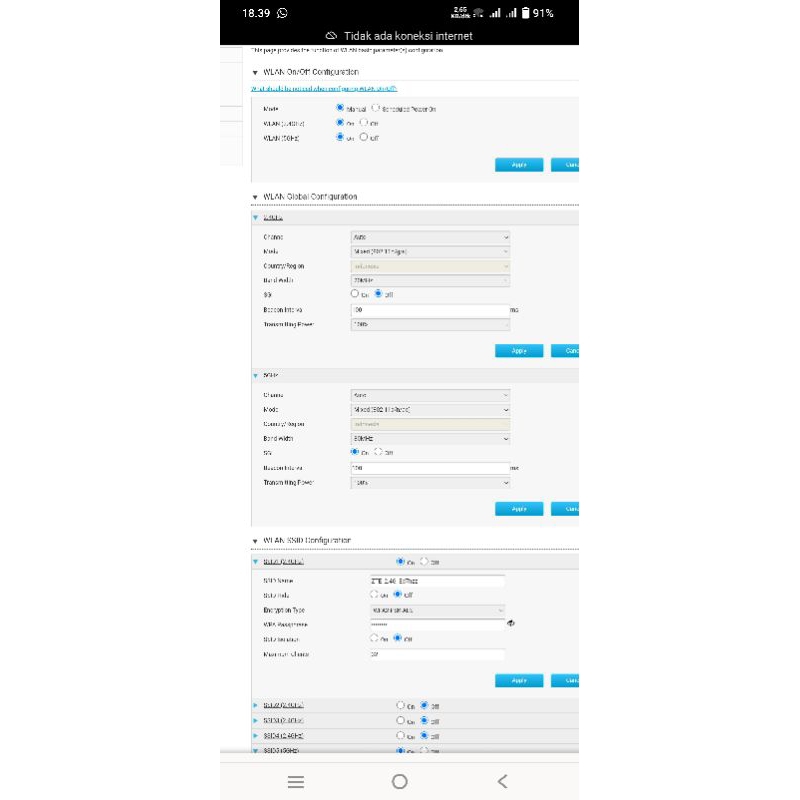Enable SSID Hide On for SSID1
This screenshot has width=800, height=800.
(x=374, y=594)
